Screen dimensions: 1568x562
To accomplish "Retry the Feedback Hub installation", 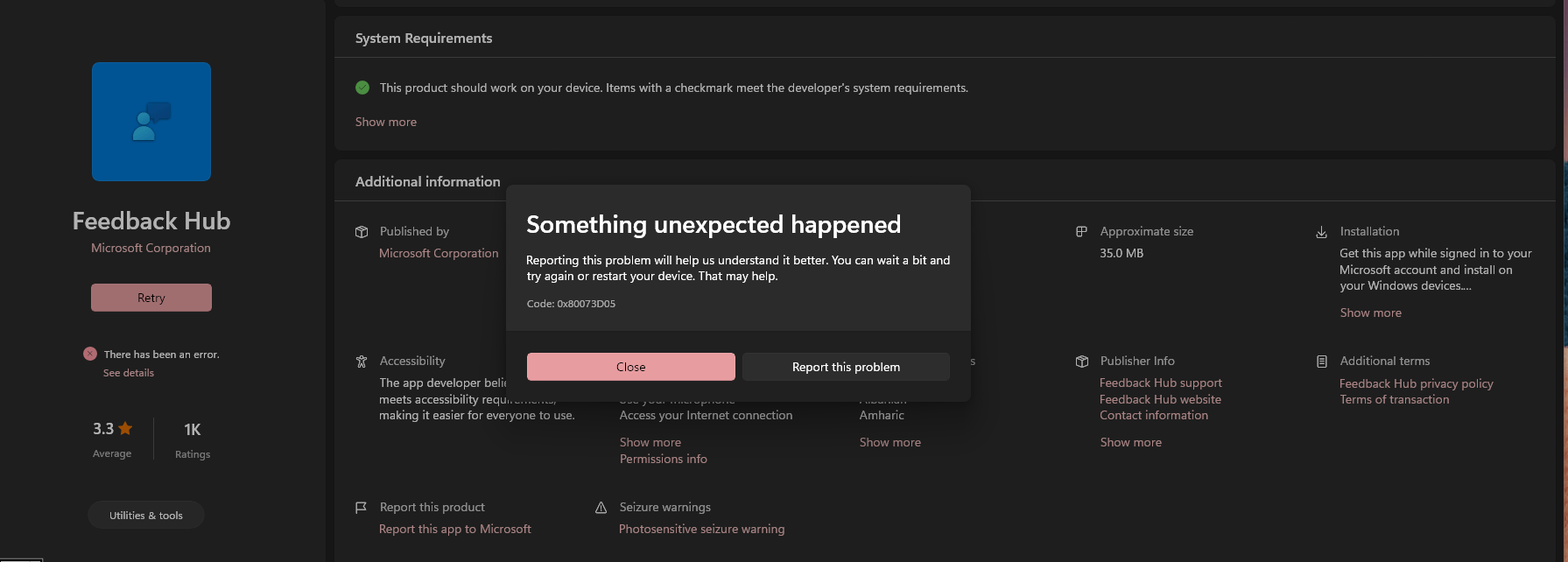I will 151,298.
